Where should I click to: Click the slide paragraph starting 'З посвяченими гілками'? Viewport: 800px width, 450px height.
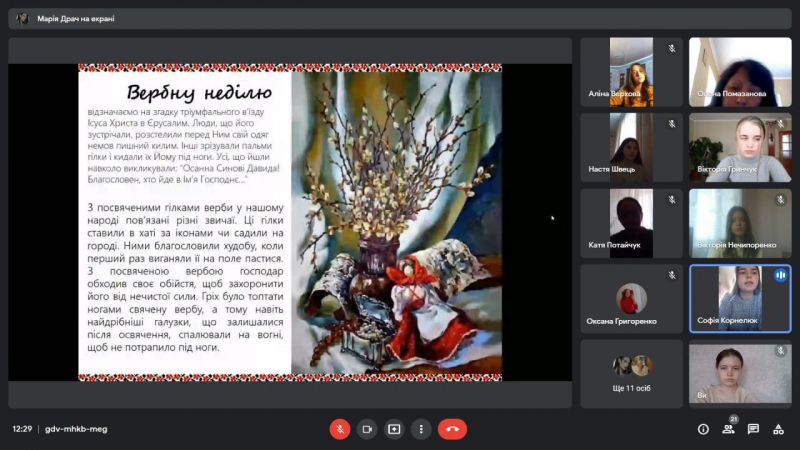tap(185, 278)
